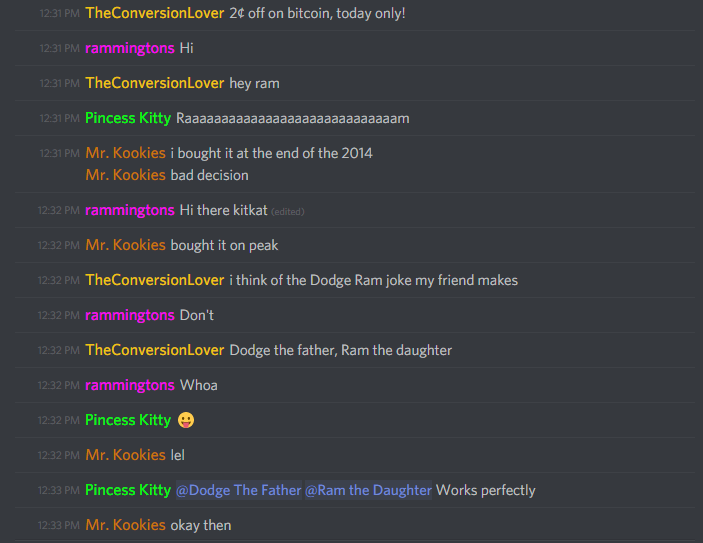Click TheConversionLover username on bitcoin message

pos(155,13)
